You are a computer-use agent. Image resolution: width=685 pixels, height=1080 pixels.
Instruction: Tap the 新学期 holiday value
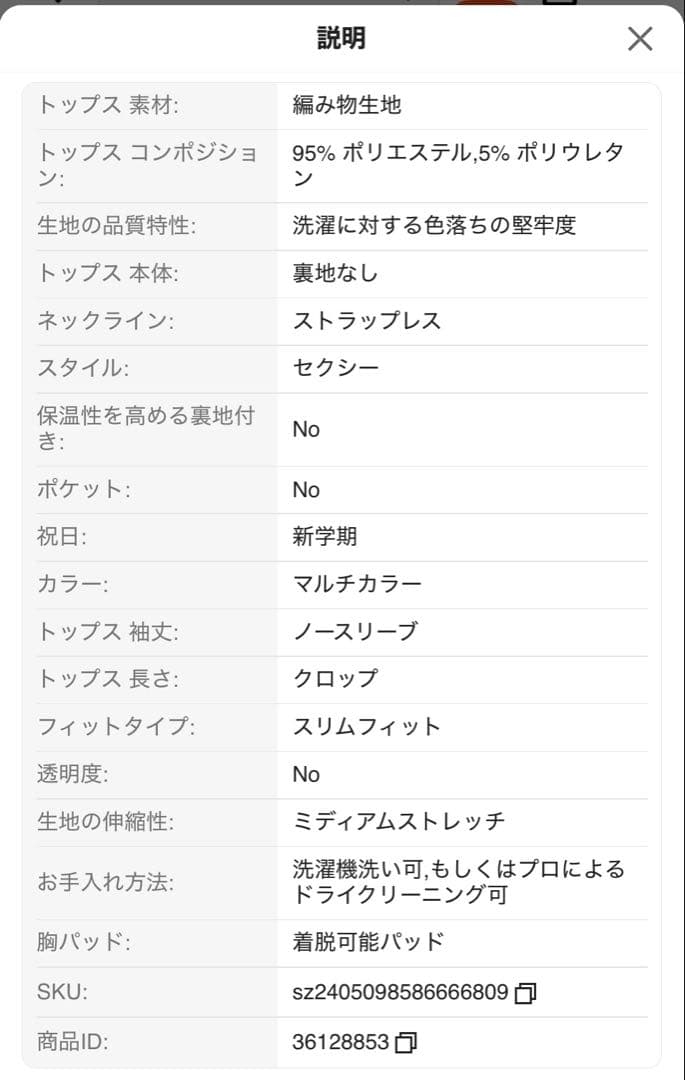(325, 537)
